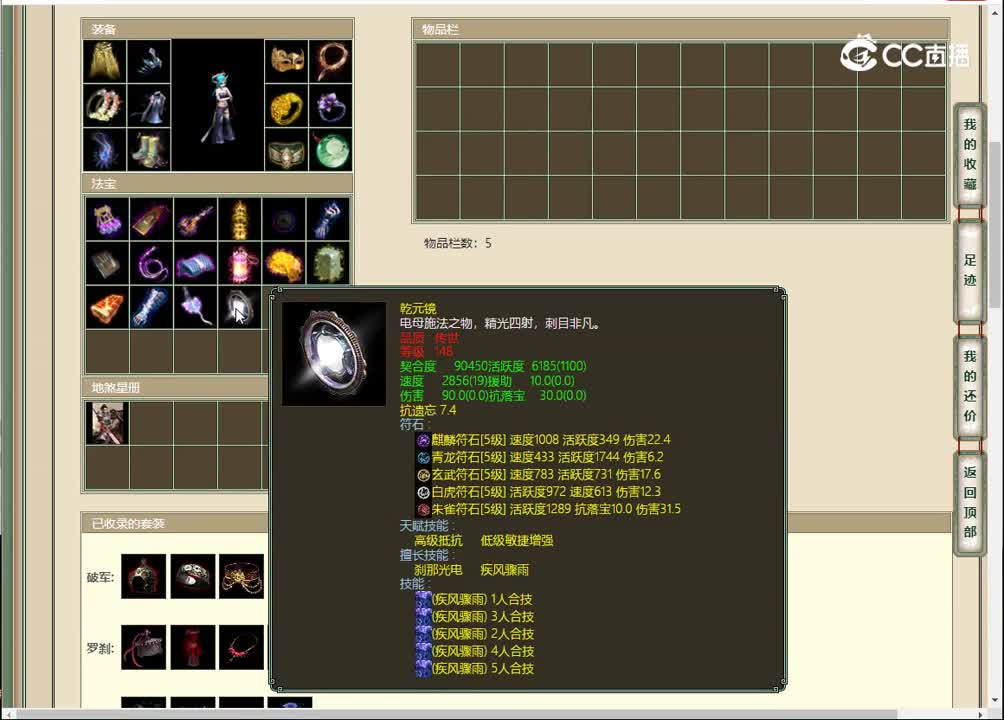Select the flower bracelet equipment icon
The width and height of the screenshot is (1004, 720).
click(104, 106)
